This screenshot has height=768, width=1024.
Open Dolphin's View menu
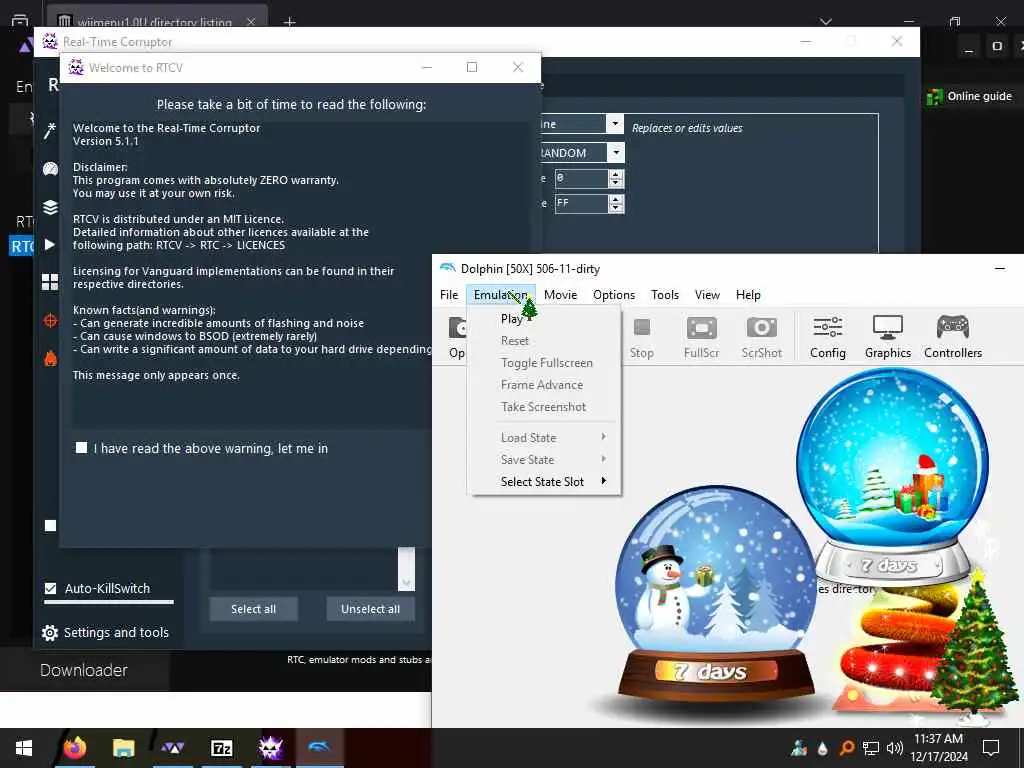[707, 295]
